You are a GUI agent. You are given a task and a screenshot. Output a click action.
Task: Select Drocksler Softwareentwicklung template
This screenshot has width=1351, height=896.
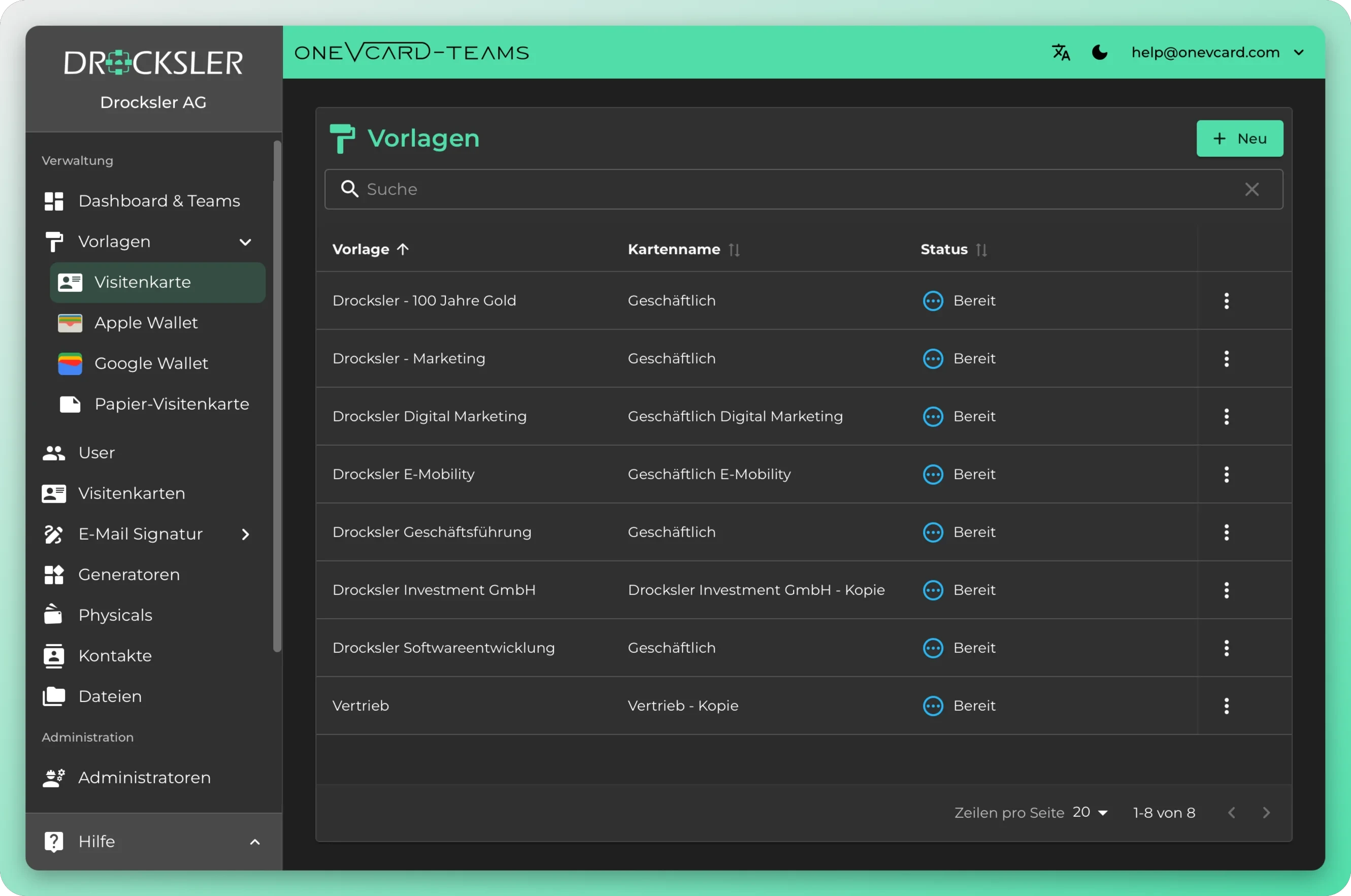(x=443, y=648)
